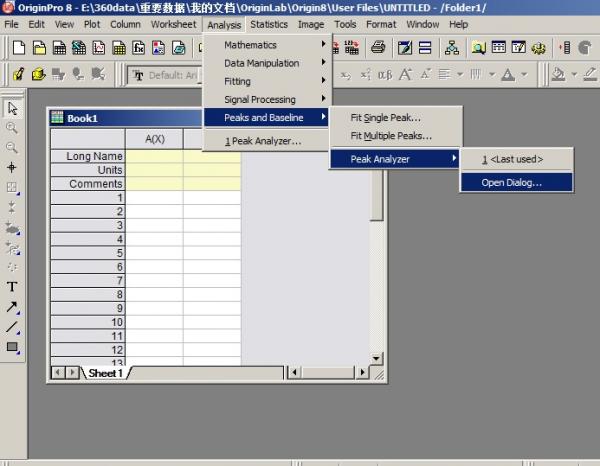Click the New Excel toolbar icon

[x=79, y=48]
